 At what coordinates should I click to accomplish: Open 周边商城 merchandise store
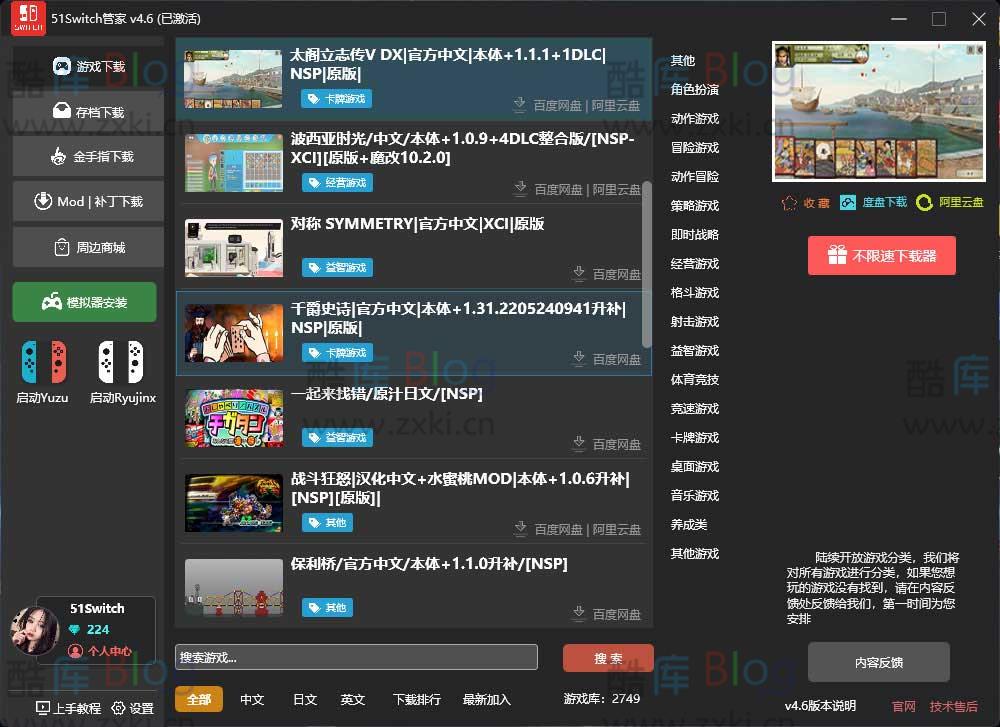87,246
